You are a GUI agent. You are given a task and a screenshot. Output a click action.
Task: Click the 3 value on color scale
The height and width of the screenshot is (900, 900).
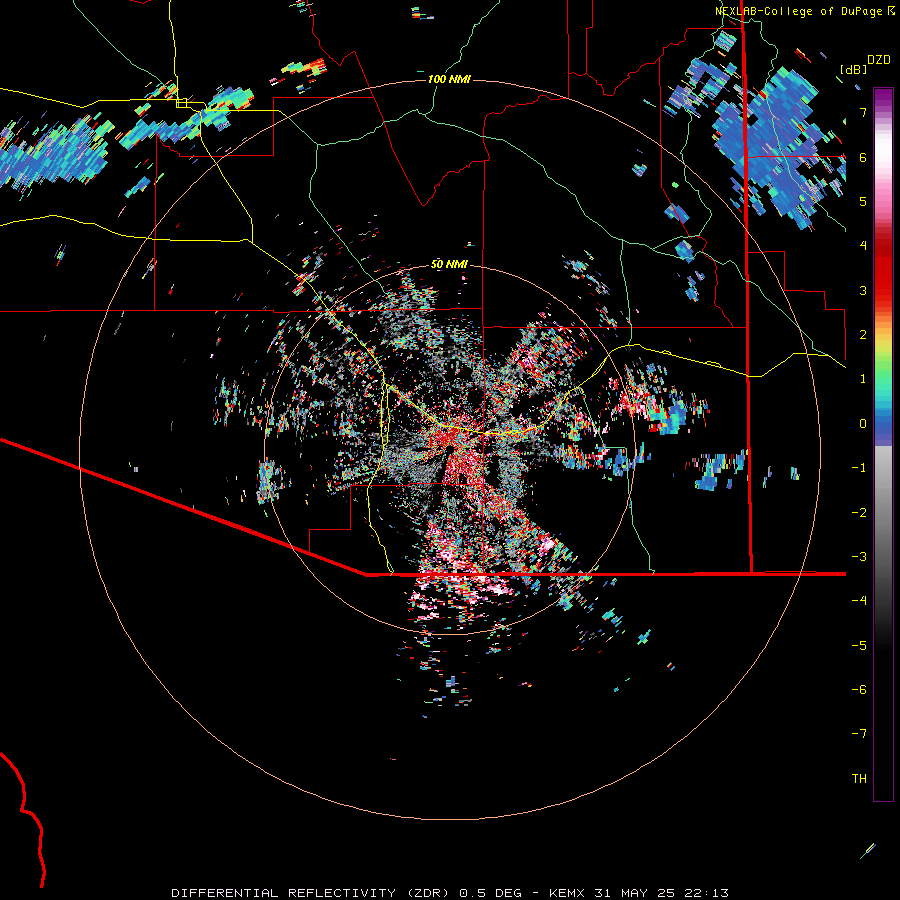863,290
